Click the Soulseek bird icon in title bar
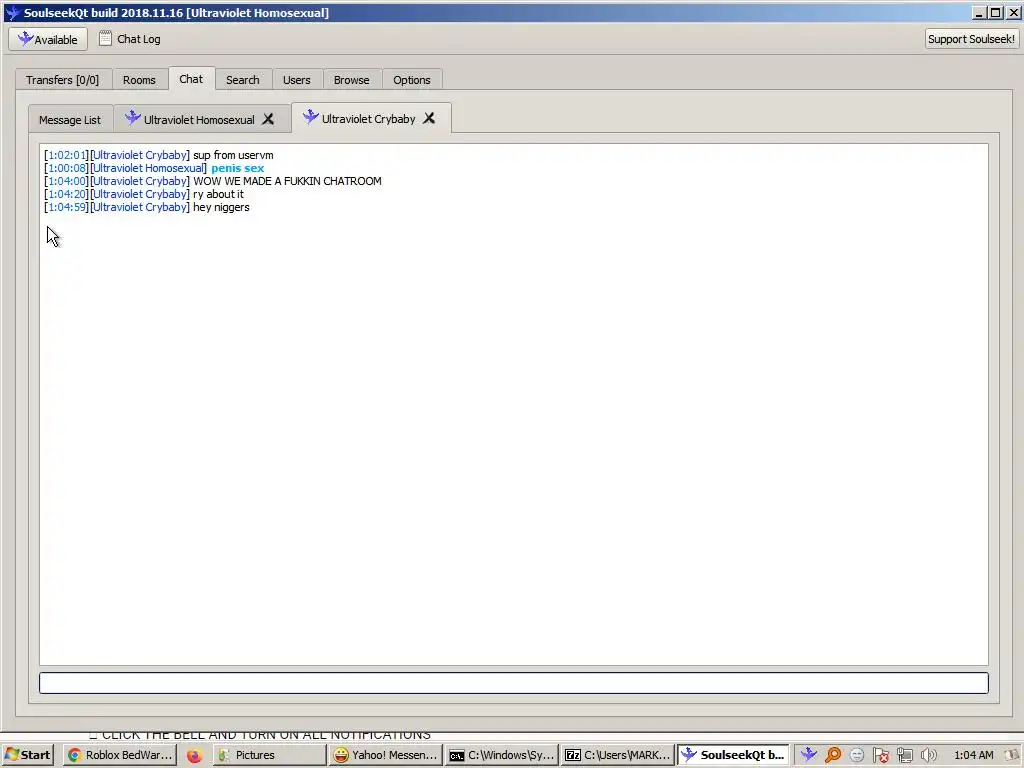This screenshot has width=1024, height=768. [12, 12]
